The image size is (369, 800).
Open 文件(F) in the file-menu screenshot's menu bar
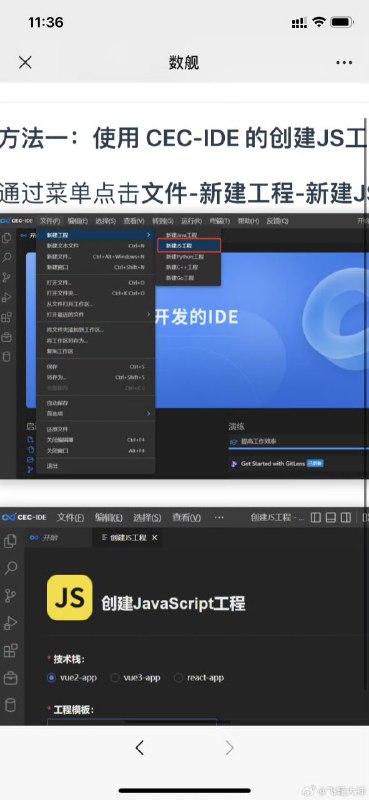(x=50, y=221)
